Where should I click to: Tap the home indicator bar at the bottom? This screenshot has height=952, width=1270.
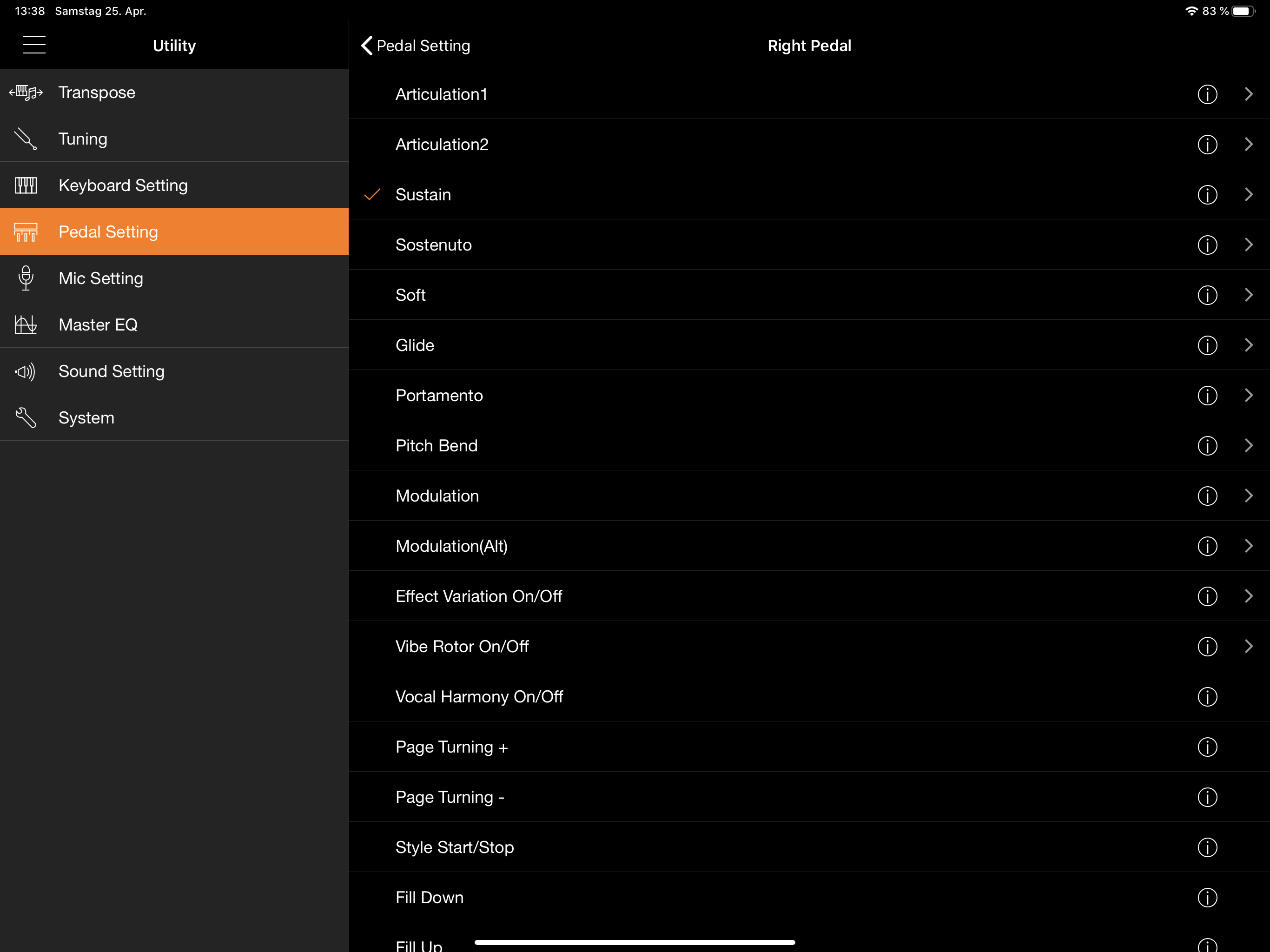tap(635, 942)
